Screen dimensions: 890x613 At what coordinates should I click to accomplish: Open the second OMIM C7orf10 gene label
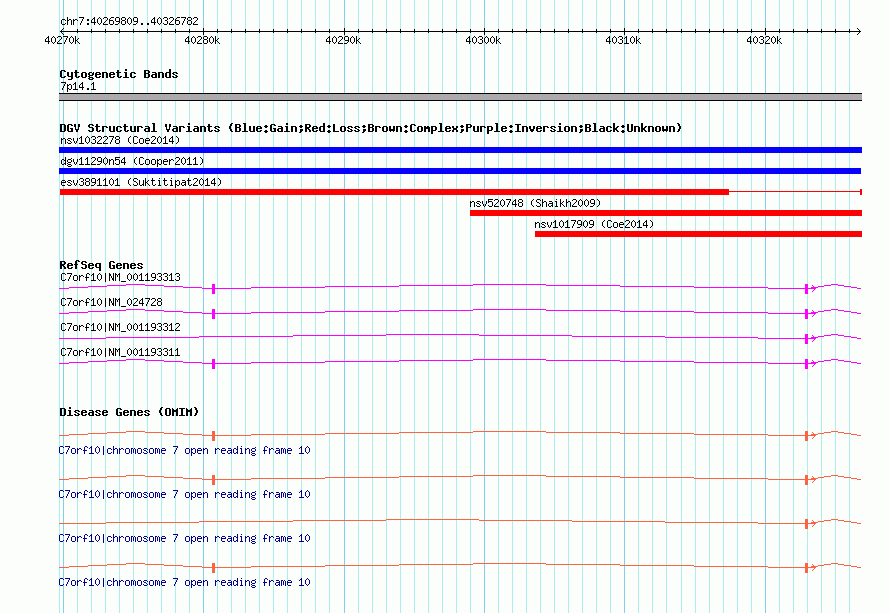[184, 494]
